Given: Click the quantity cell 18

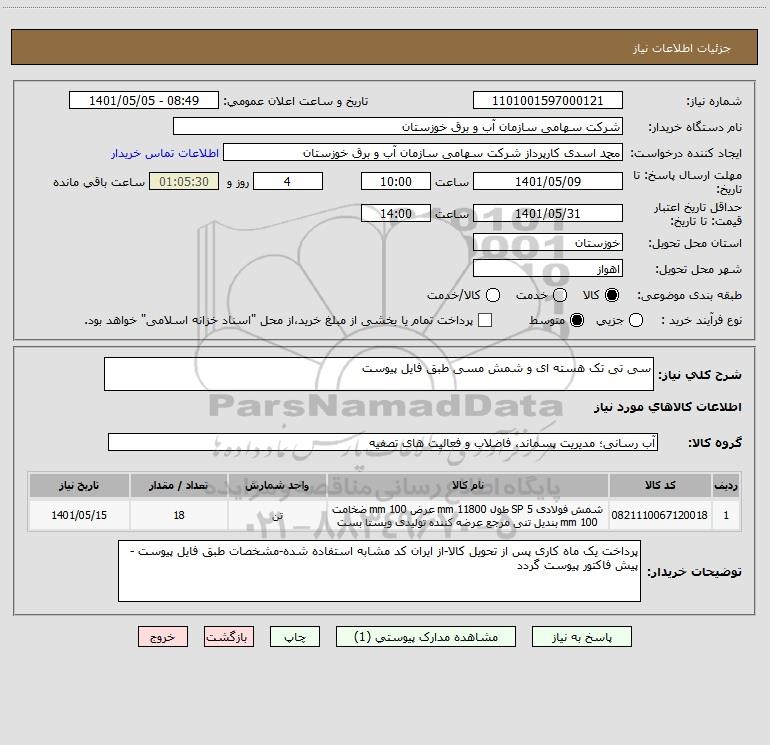Looking at the screenshot, I should pyautogui.click(x=179, y=515).
